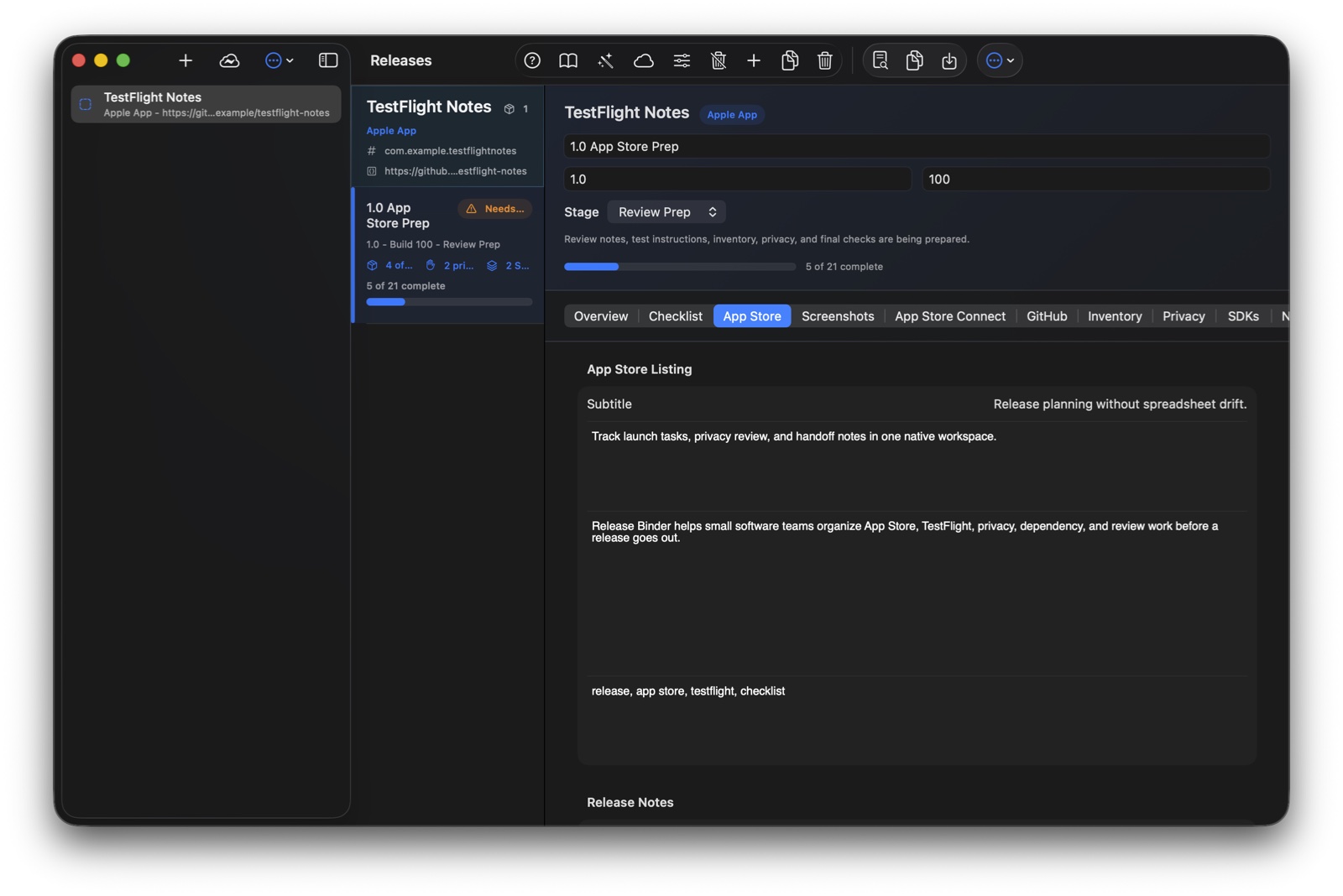Image resolution: width=1343 pixels, height=896 pixels.
Task: Click the promotional text Track launch tasks
Action: click(917, 466)
